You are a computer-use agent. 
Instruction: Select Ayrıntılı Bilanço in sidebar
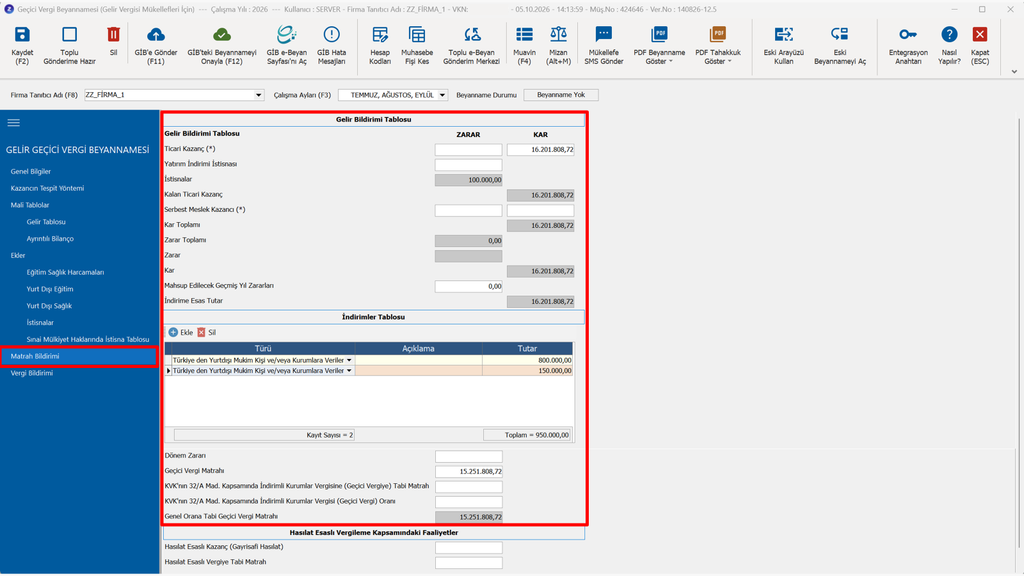pos(50,238)
